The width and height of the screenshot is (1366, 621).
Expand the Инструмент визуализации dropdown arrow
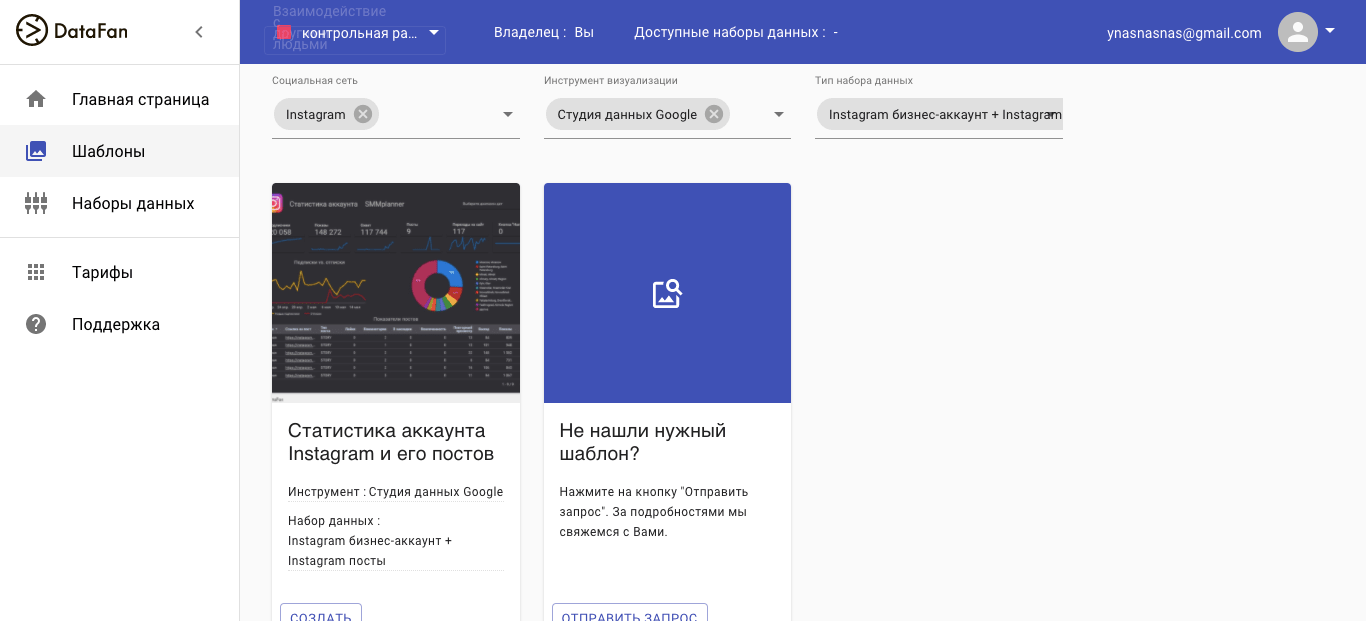(779, 115)
